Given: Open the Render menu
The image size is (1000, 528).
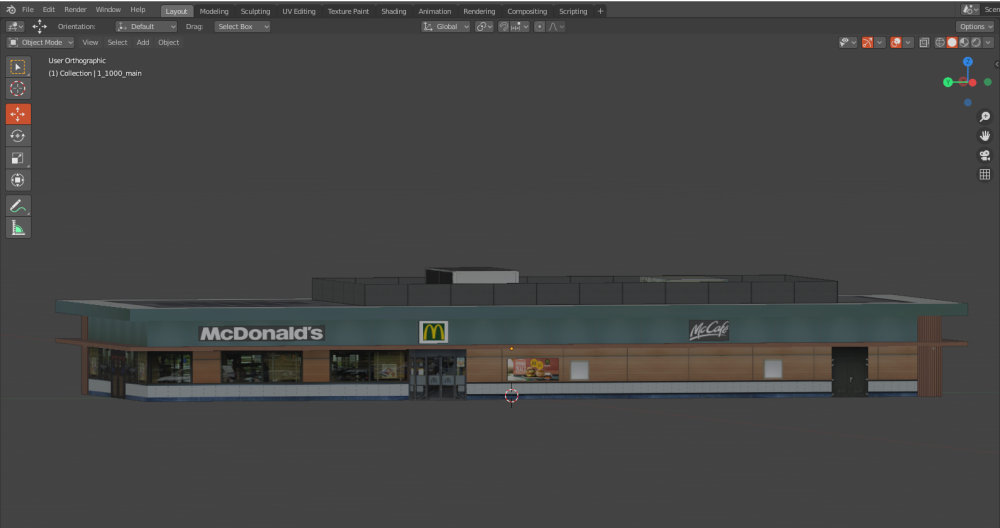Looking at the screenshot, I should 75,10.
